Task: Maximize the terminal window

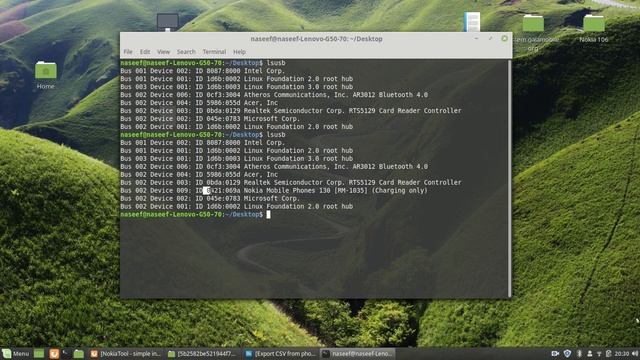Action: (490, 38)
